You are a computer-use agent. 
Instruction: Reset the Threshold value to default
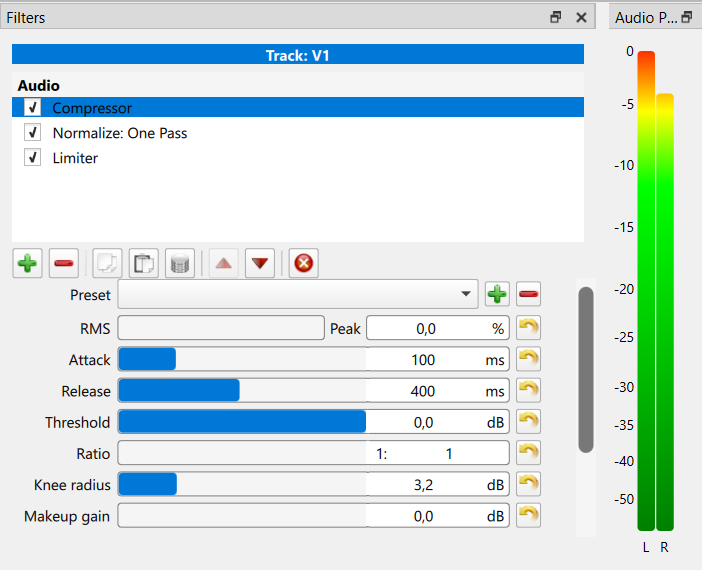(529, 422)
